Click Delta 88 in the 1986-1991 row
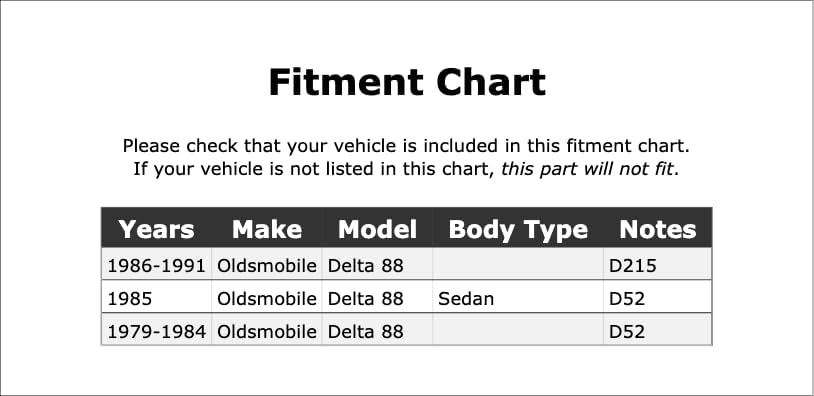 pyautogui.click(x=377, y=266)
